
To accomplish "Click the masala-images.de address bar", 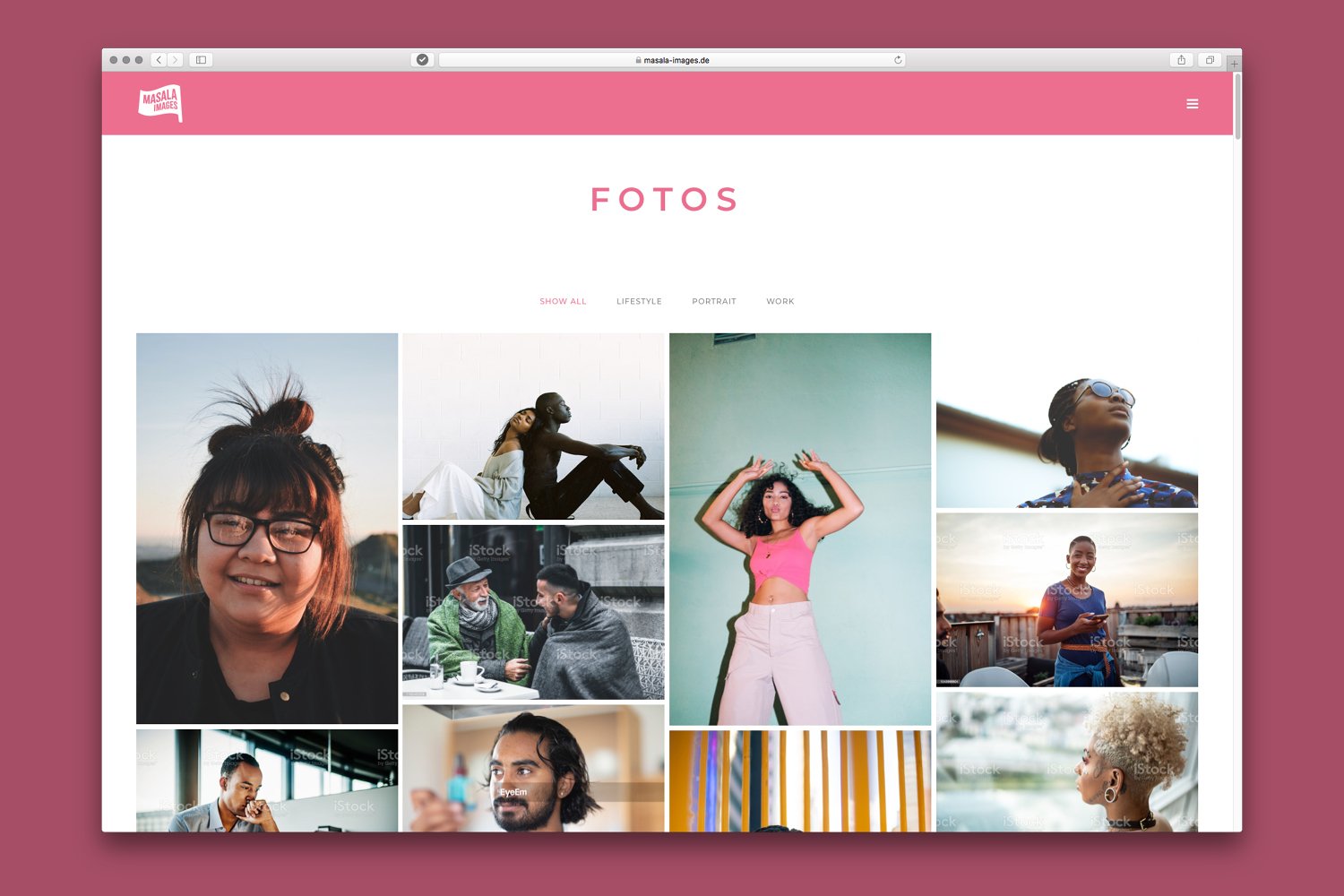I will click(672, 60).
